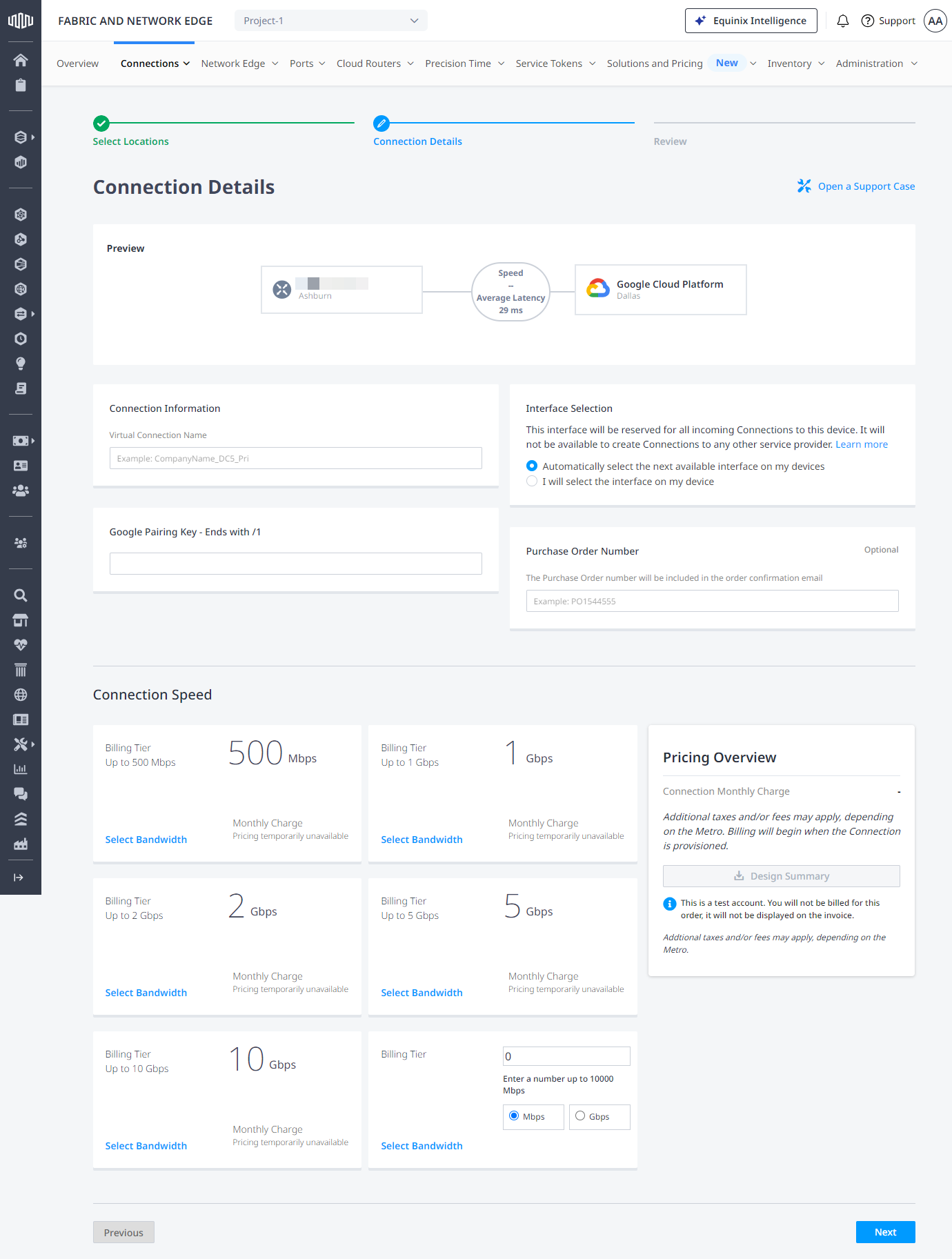Open a Support Case link
The height and width of the screenshot is (1259, 952).
855,186
